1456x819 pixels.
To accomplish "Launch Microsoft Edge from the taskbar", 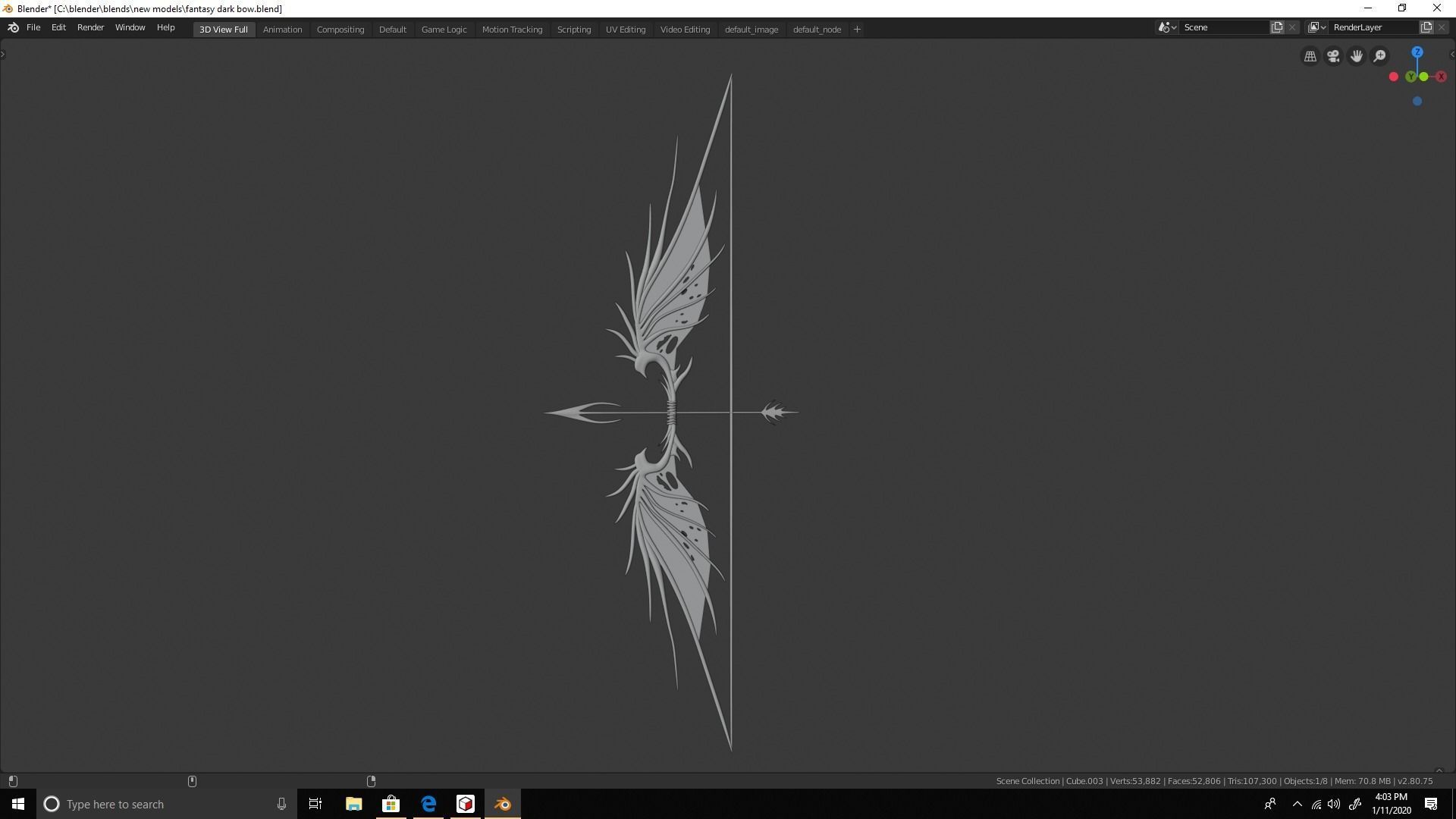I will click(x=428, y=803).
